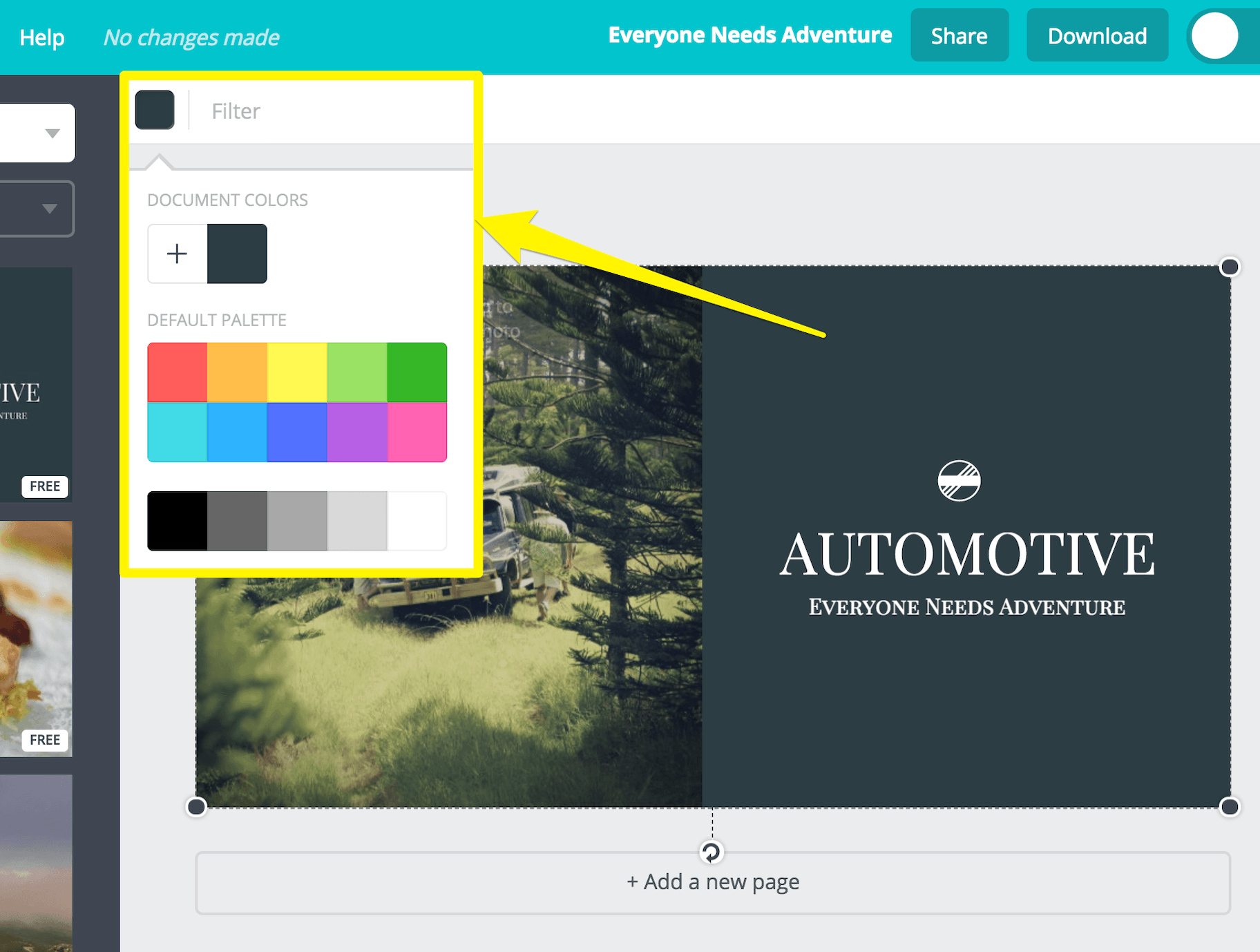Click the circular striped logo above AUTOMOTIVE
Viewport: 1260px width, 952px height.
coord(959,481)
